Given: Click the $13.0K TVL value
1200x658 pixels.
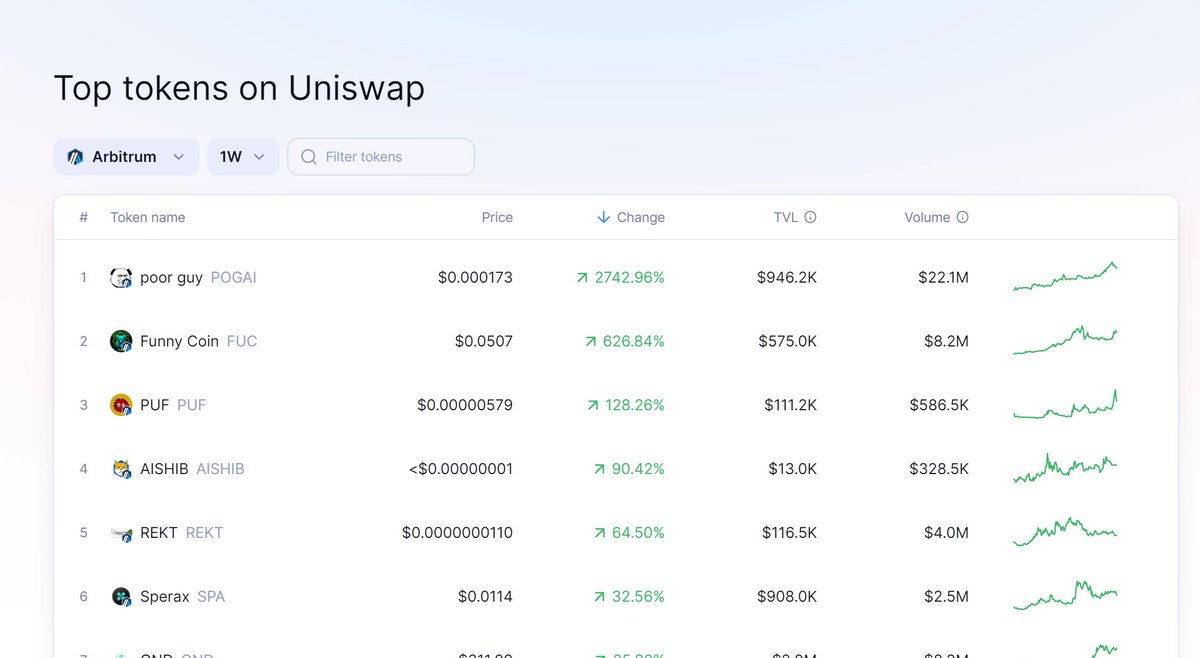Looking at the screenshot, I should click(x=793, y=469).
